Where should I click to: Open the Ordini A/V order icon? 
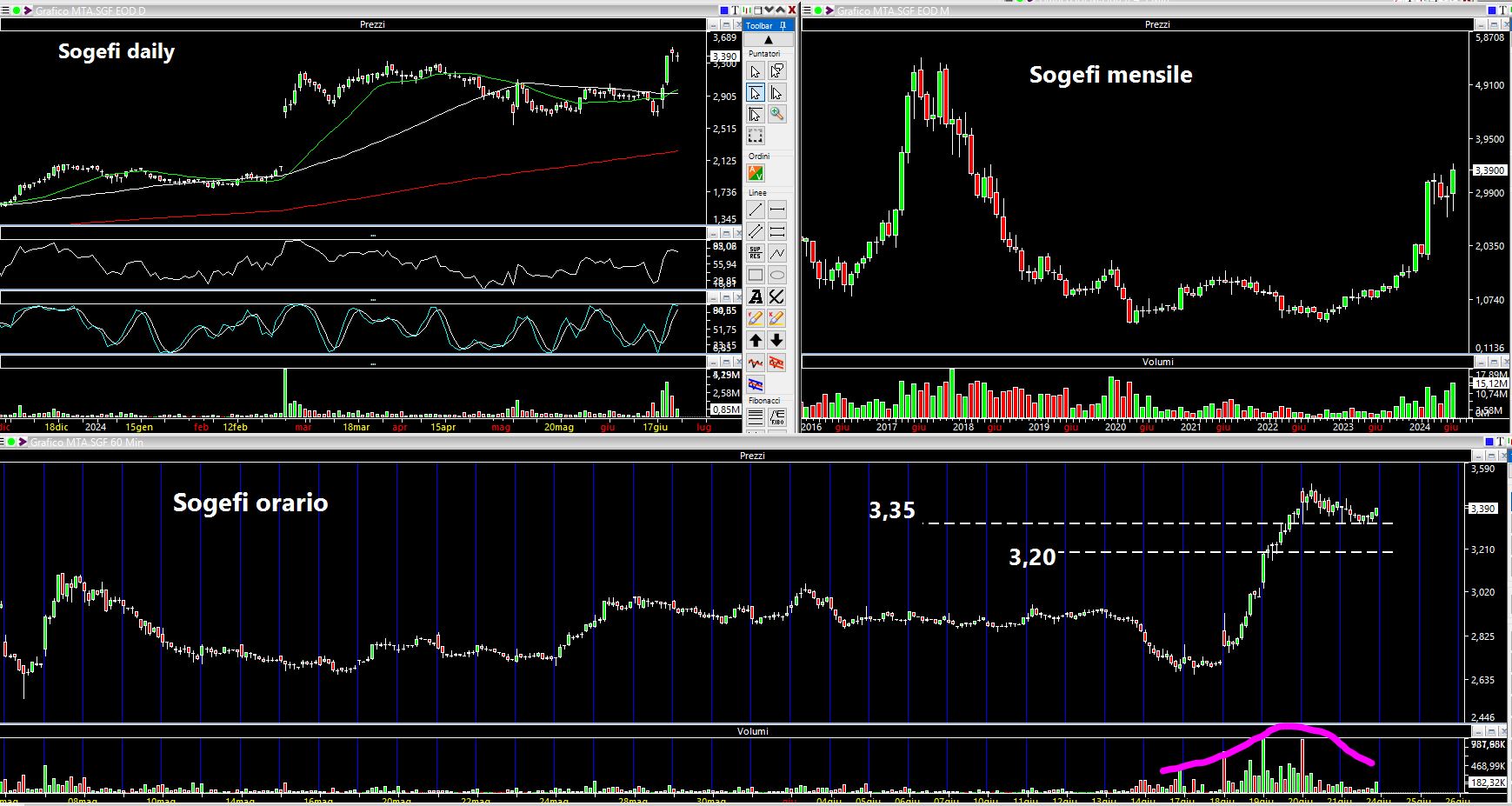click(x=756, y=173)
